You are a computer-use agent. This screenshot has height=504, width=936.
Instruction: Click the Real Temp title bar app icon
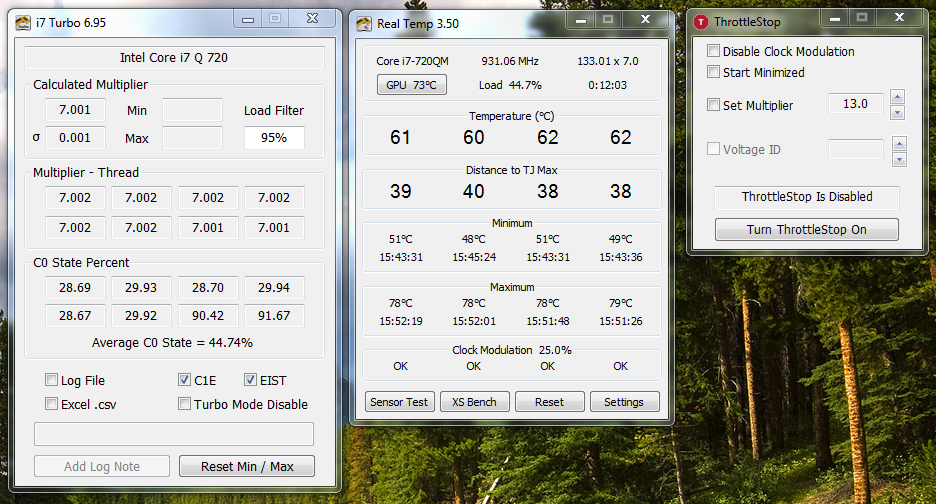click(x=364, y=24)
